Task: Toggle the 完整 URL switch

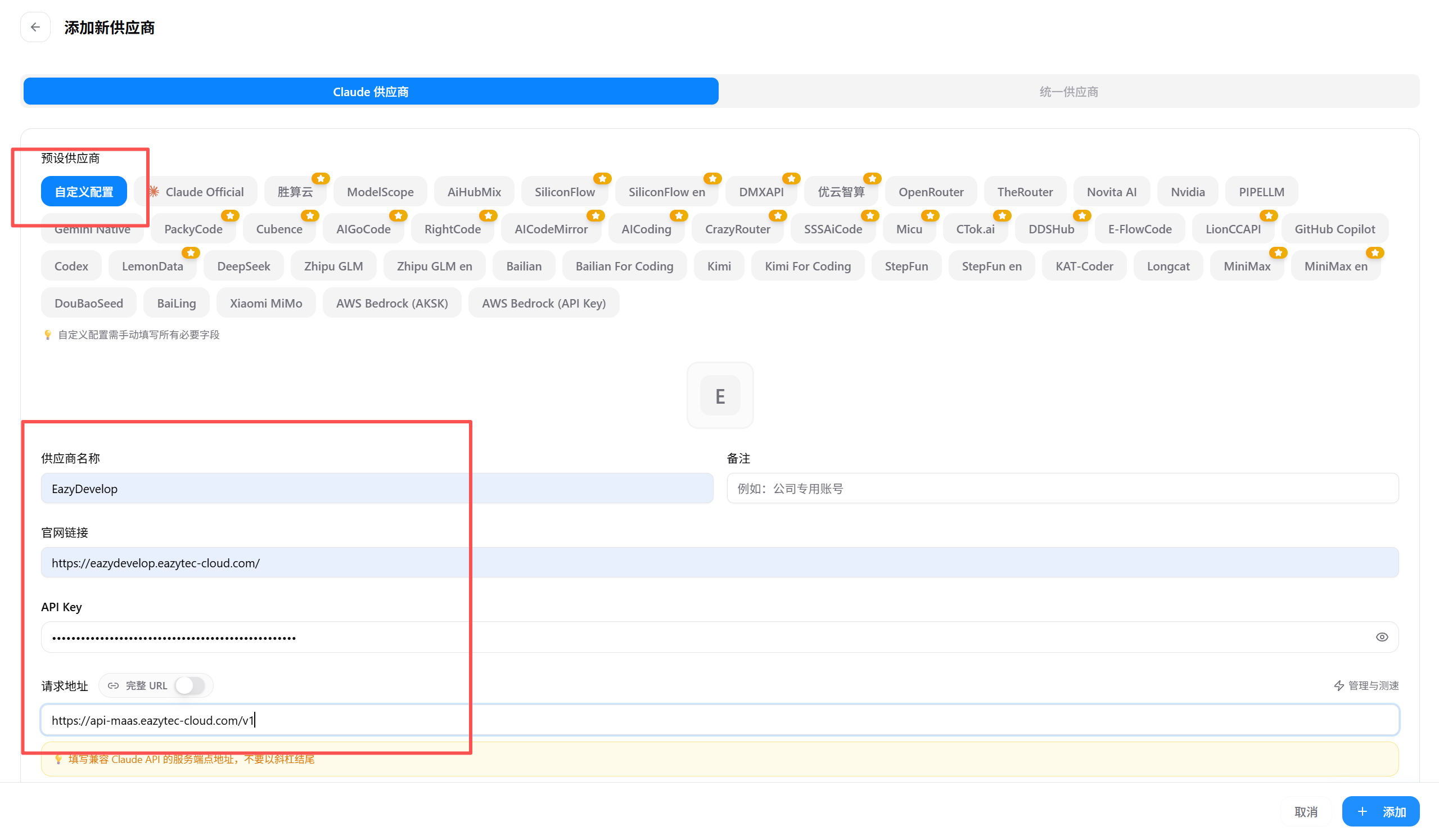Action: tap(190, 685)
